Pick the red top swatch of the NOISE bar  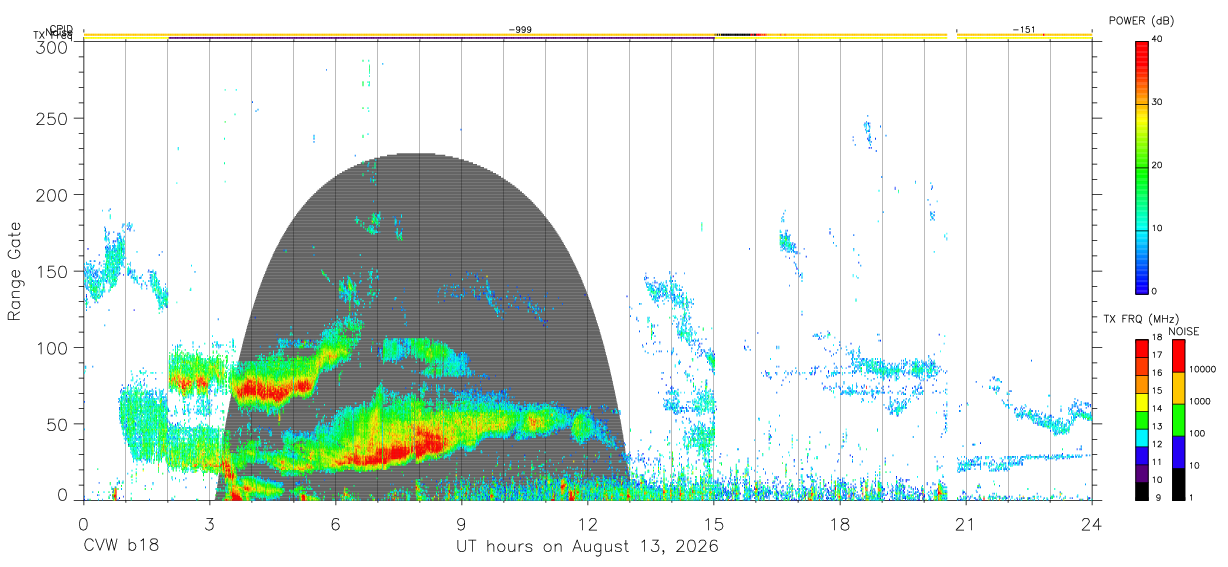pos(1177,356)
